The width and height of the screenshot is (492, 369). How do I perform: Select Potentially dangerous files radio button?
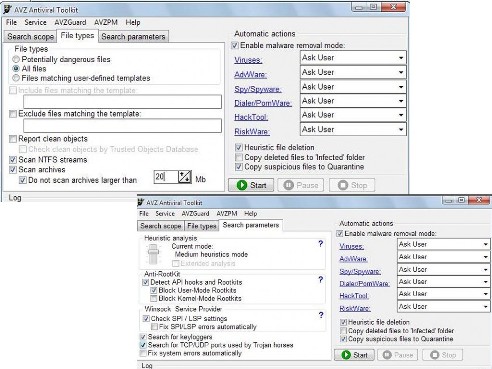pos(16,59)
